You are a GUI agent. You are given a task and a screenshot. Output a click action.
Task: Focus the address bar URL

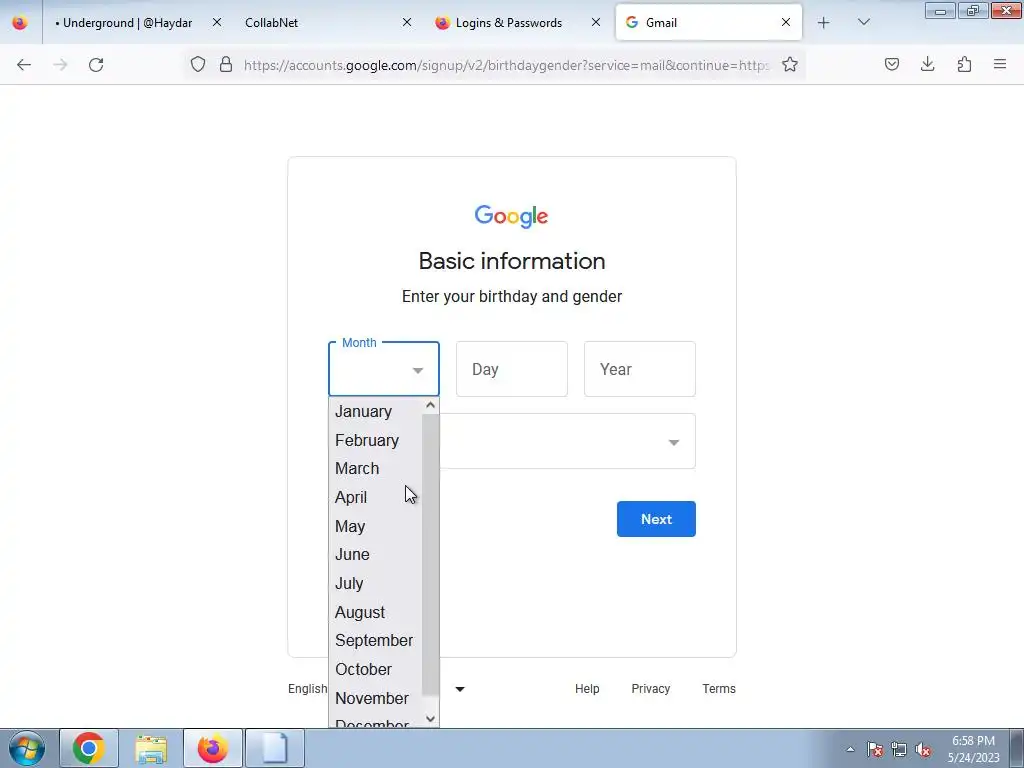coord(506,65)
